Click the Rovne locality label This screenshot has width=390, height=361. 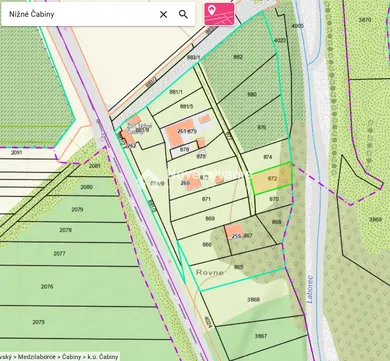pyautogui.click(x=210, y=272)
